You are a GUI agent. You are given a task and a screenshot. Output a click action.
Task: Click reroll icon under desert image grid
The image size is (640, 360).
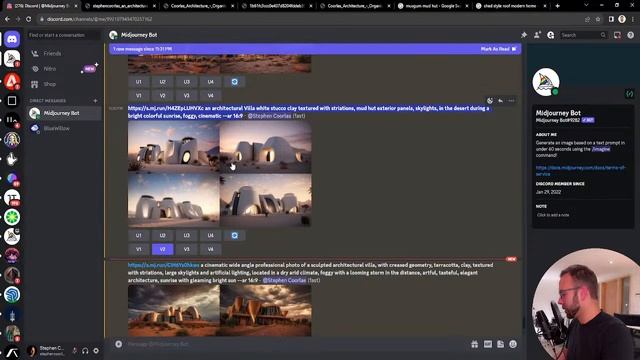point(235,82)
